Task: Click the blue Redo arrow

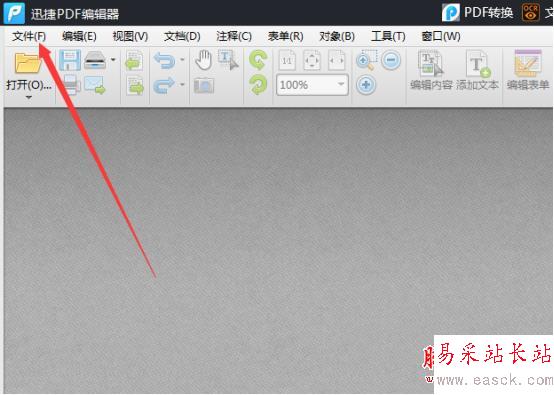Action: click(x=165, y=86)
